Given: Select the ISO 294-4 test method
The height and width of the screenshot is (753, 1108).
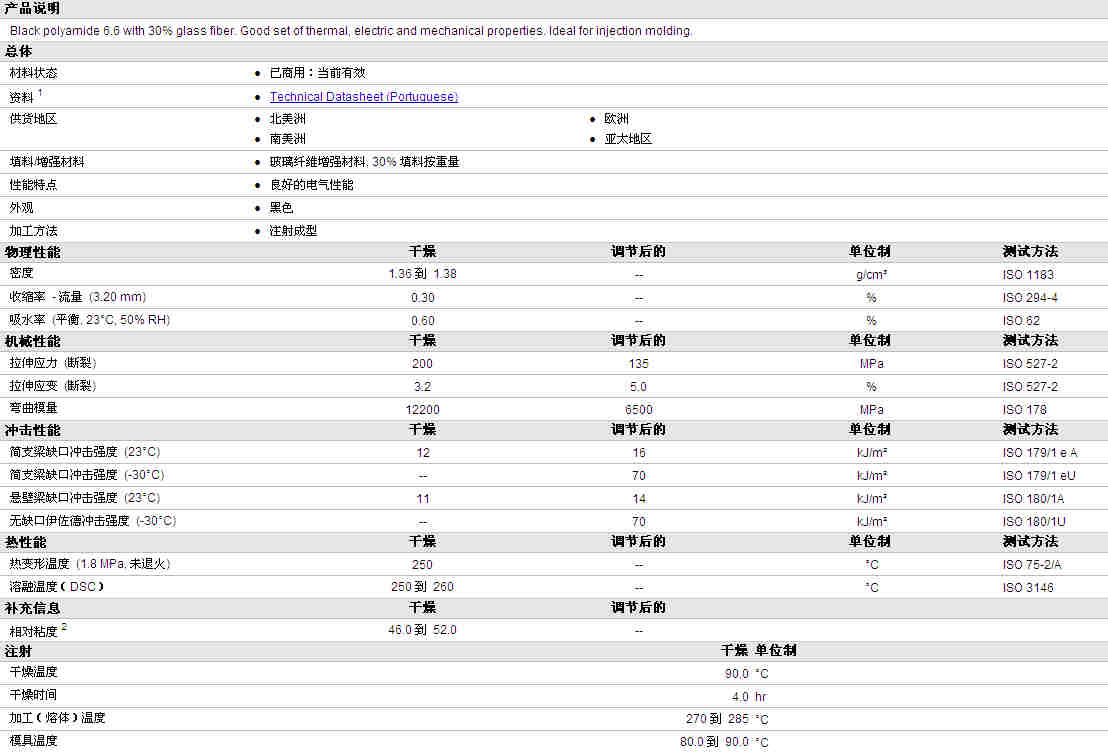Looking at the screenshot, I should click(x=1030, y=298).
